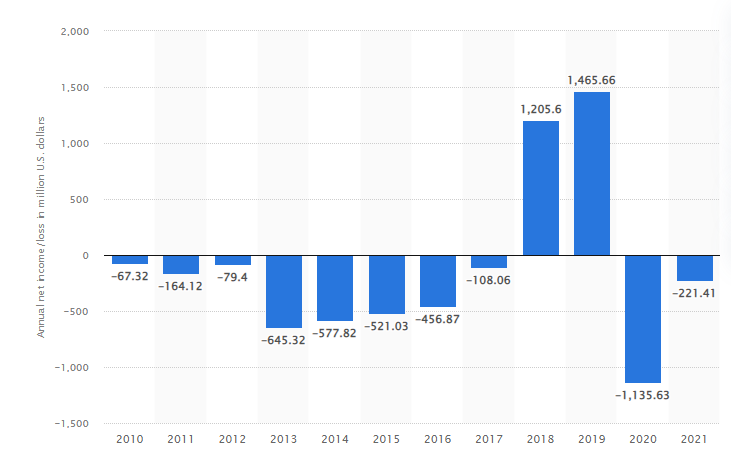
Task: Click the −164.12 data label
Action: pyautogui.click(x=181, y=287)
